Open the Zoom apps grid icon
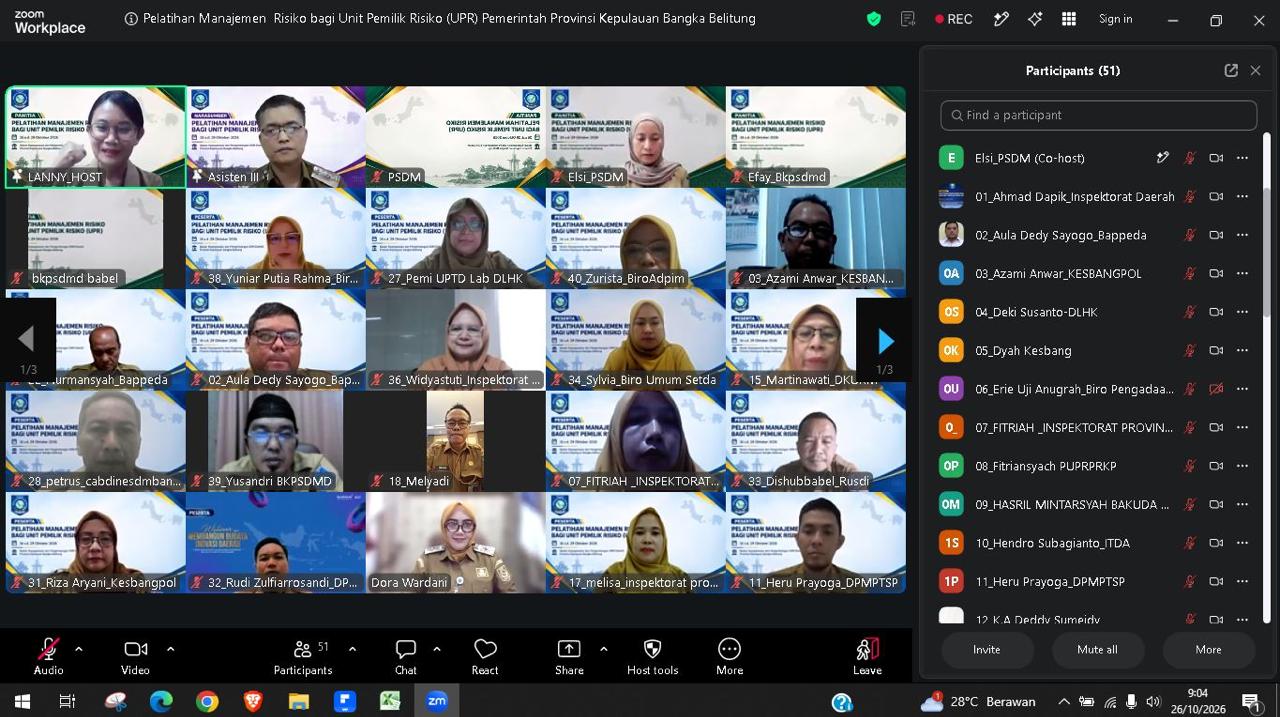Screen dimensions: 1280x717 click(x=1069, y=19)
